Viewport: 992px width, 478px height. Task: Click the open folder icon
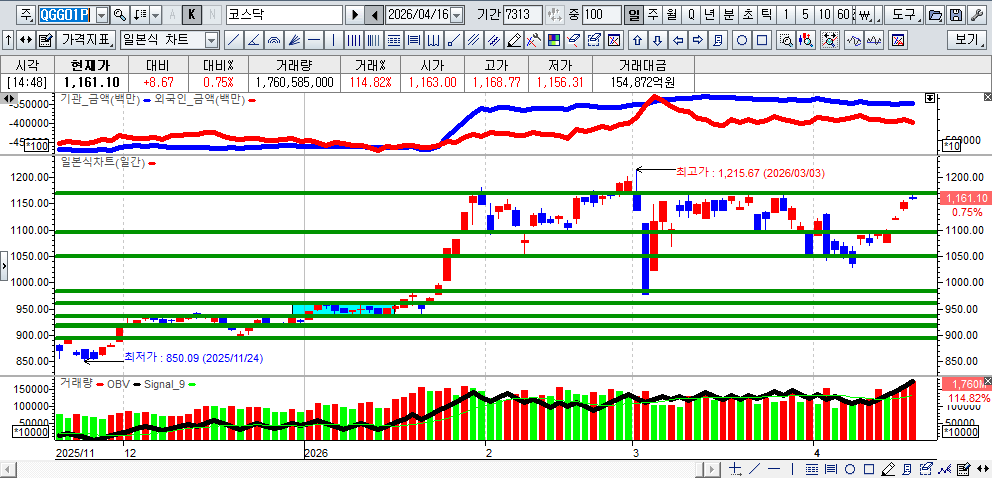click(935, 15)
